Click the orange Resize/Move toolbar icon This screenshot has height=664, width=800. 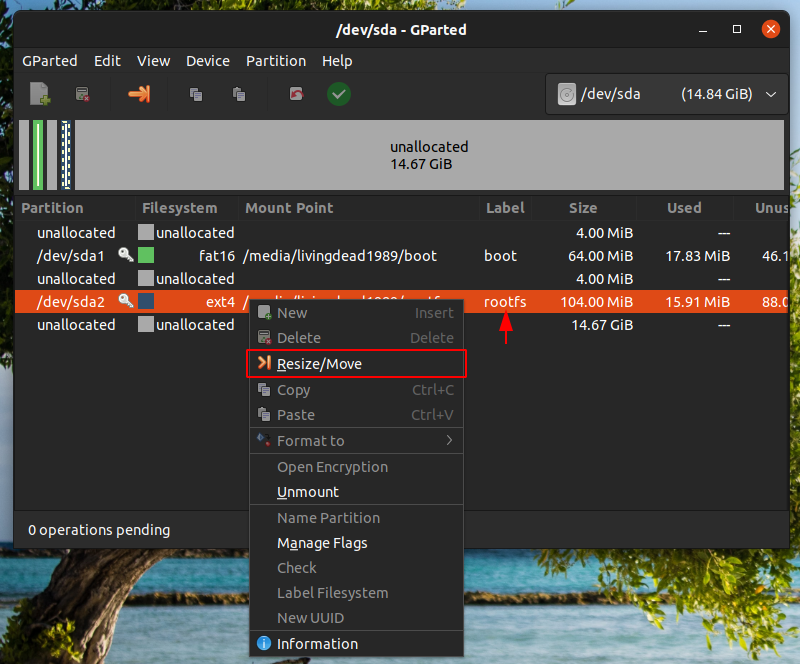click(x=139, y=94)
